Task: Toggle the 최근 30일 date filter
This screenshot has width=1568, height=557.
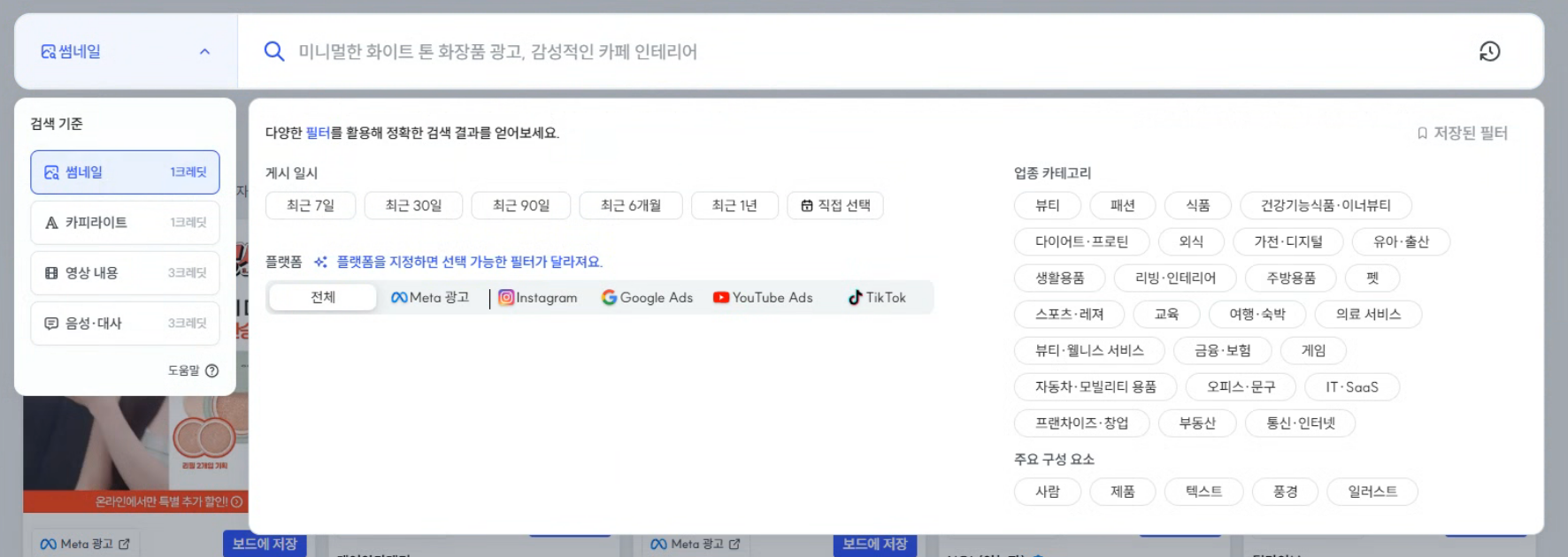Action: (x=413, y=205)
